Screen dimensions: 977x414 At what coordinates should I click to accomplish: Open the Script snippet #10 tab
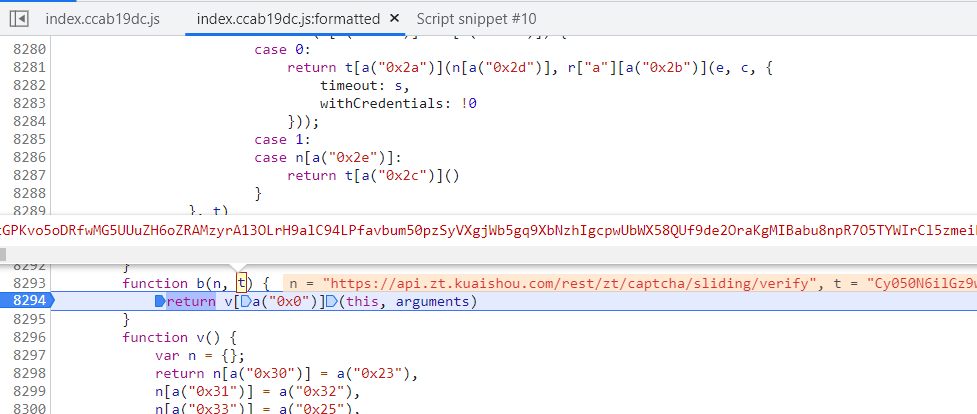pos(476,19)
